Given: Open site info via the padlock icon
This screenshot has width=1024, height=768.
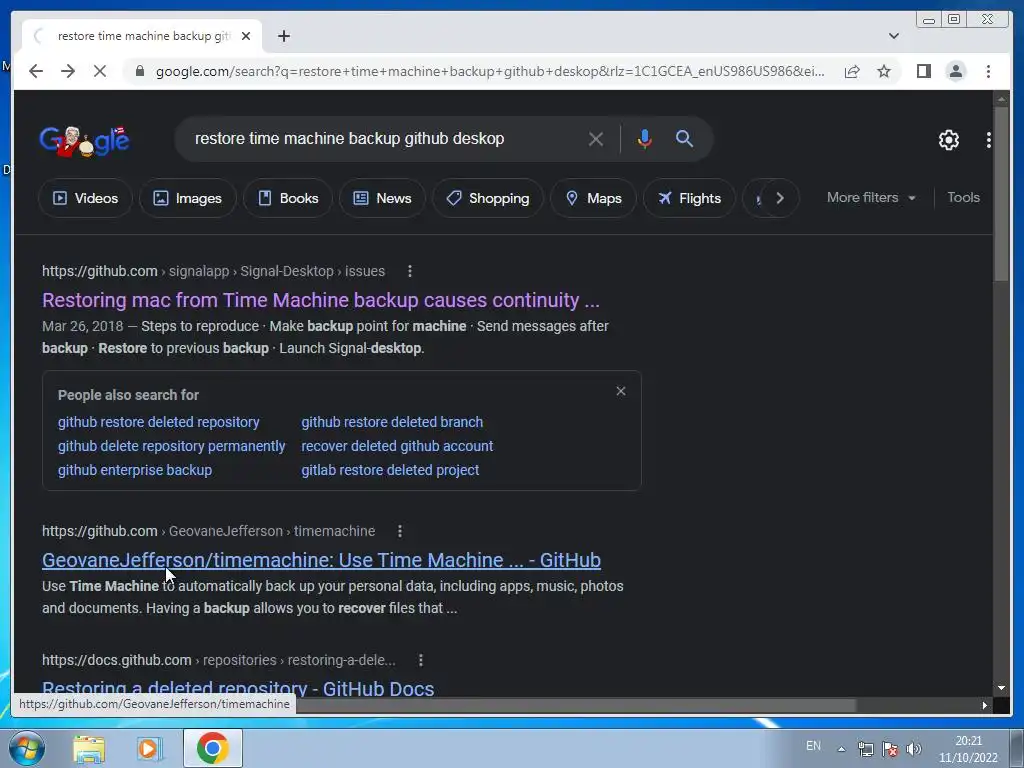Looking at the screenshot, I should pos(139,71).
